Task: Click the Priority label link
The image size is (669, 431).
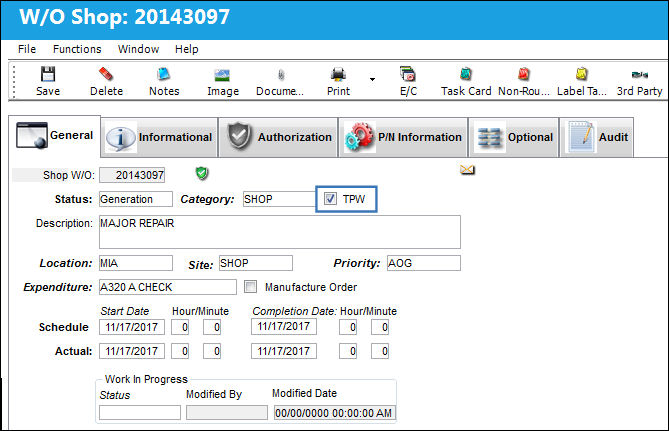Action: (x=357, y=263)
